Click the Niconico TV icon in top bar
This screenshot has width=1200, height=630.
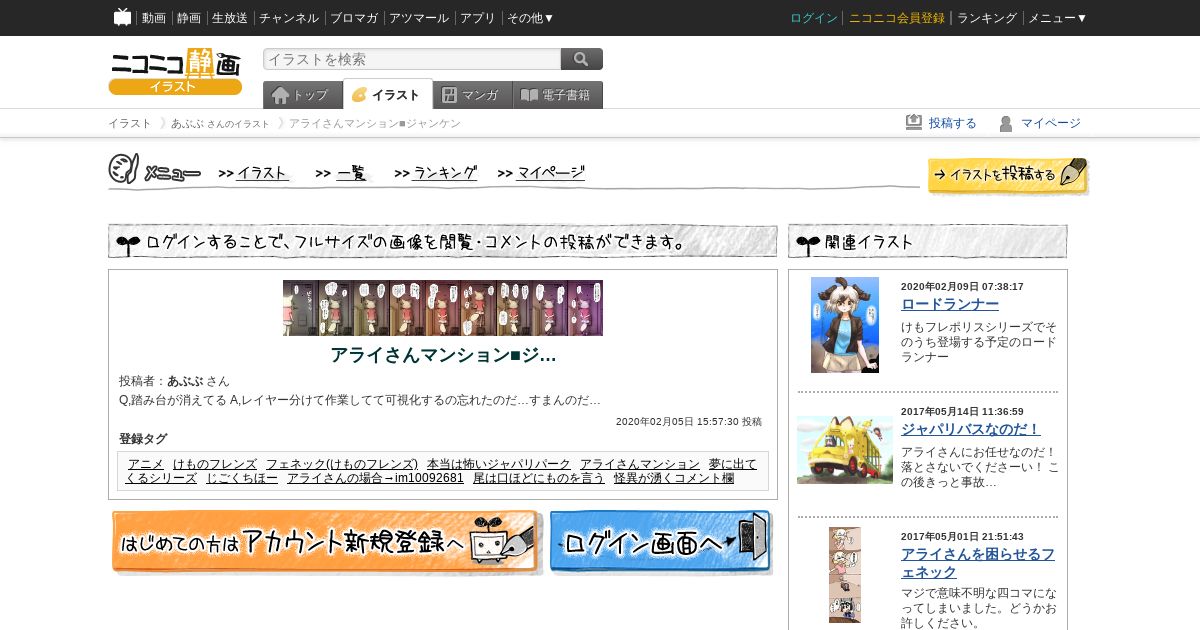(x=122, y=17)
